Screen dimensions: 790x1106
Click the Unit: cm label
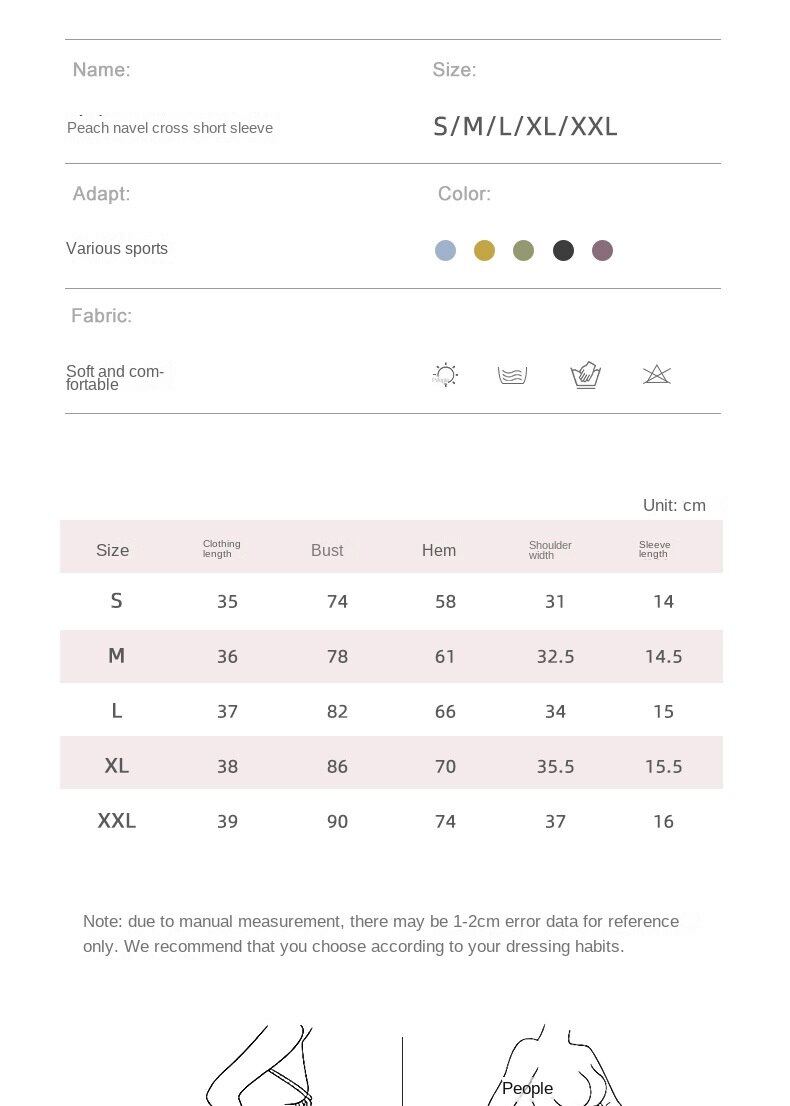[x=674, y=505]
